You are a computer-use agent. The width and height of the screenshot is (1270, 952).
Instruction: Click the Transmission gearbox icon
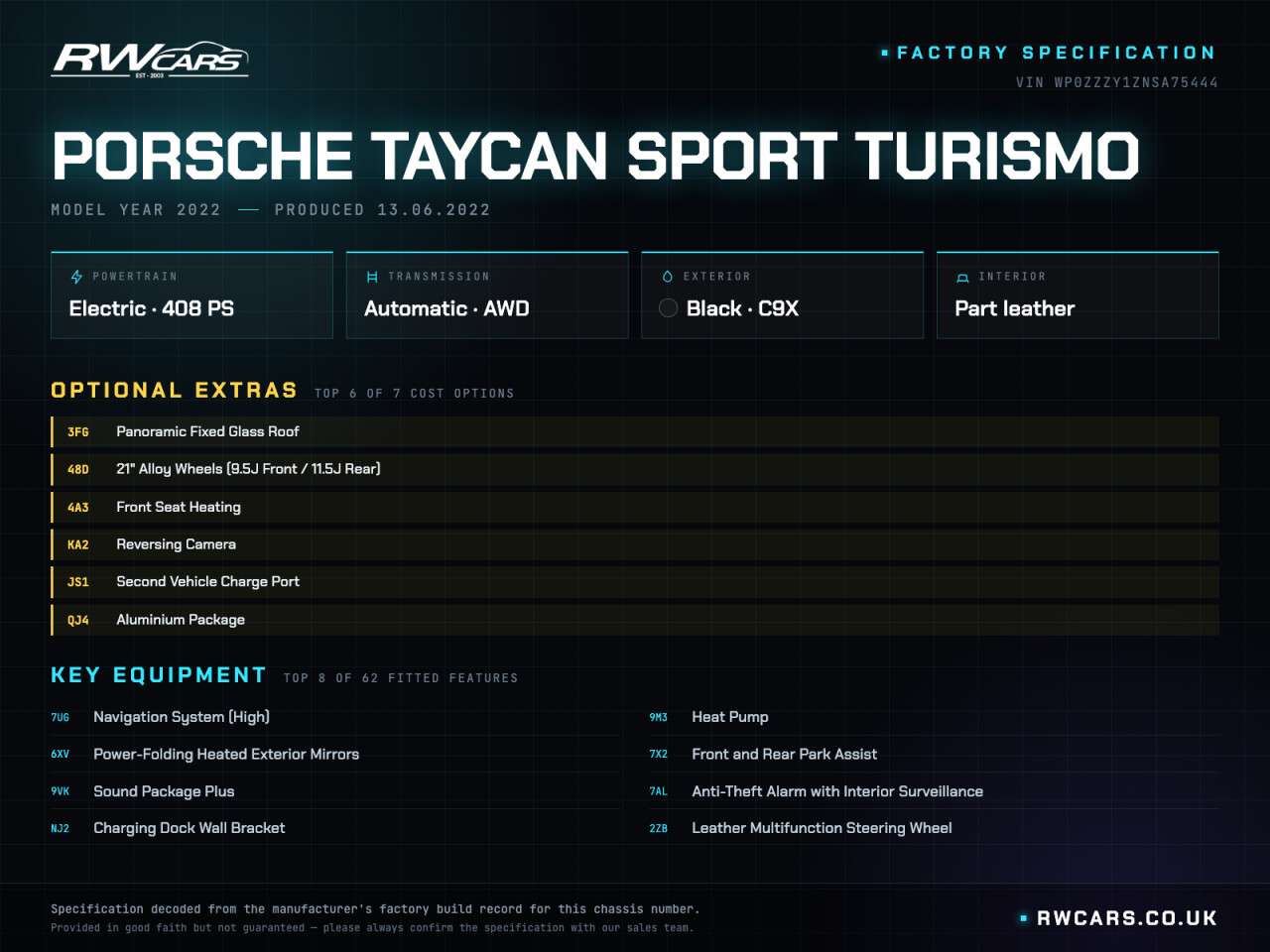372,277
